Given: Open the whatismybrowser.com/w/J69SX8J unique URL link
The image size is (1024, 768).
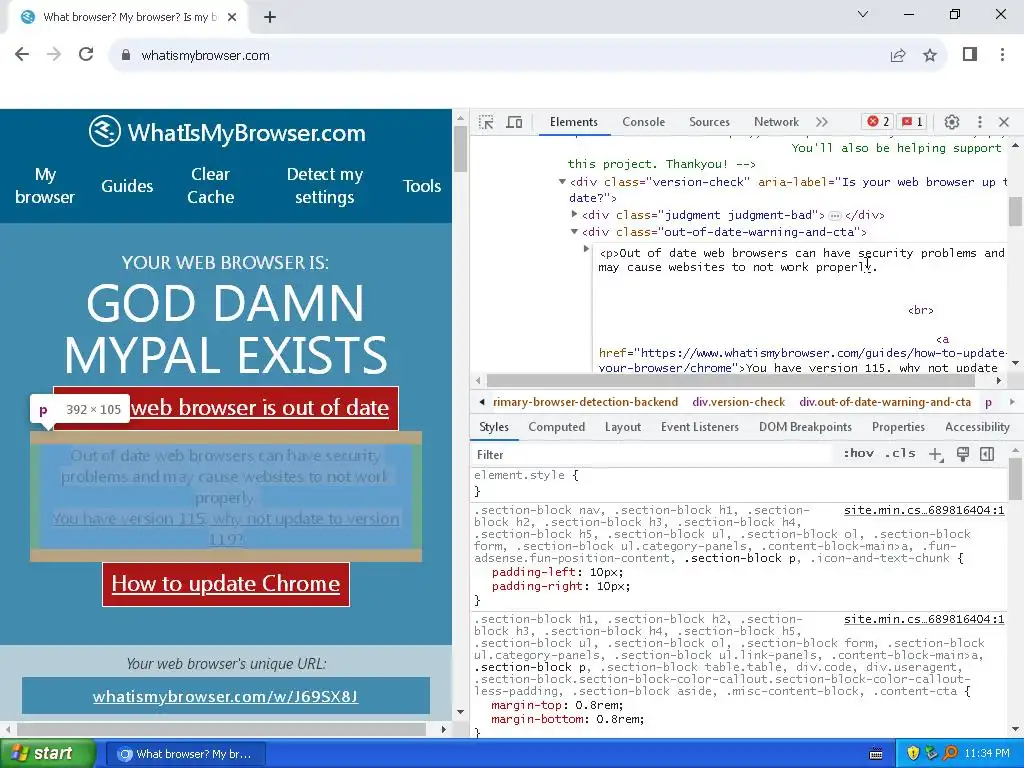Looking at the screenshot, I should tap(225, 696).
